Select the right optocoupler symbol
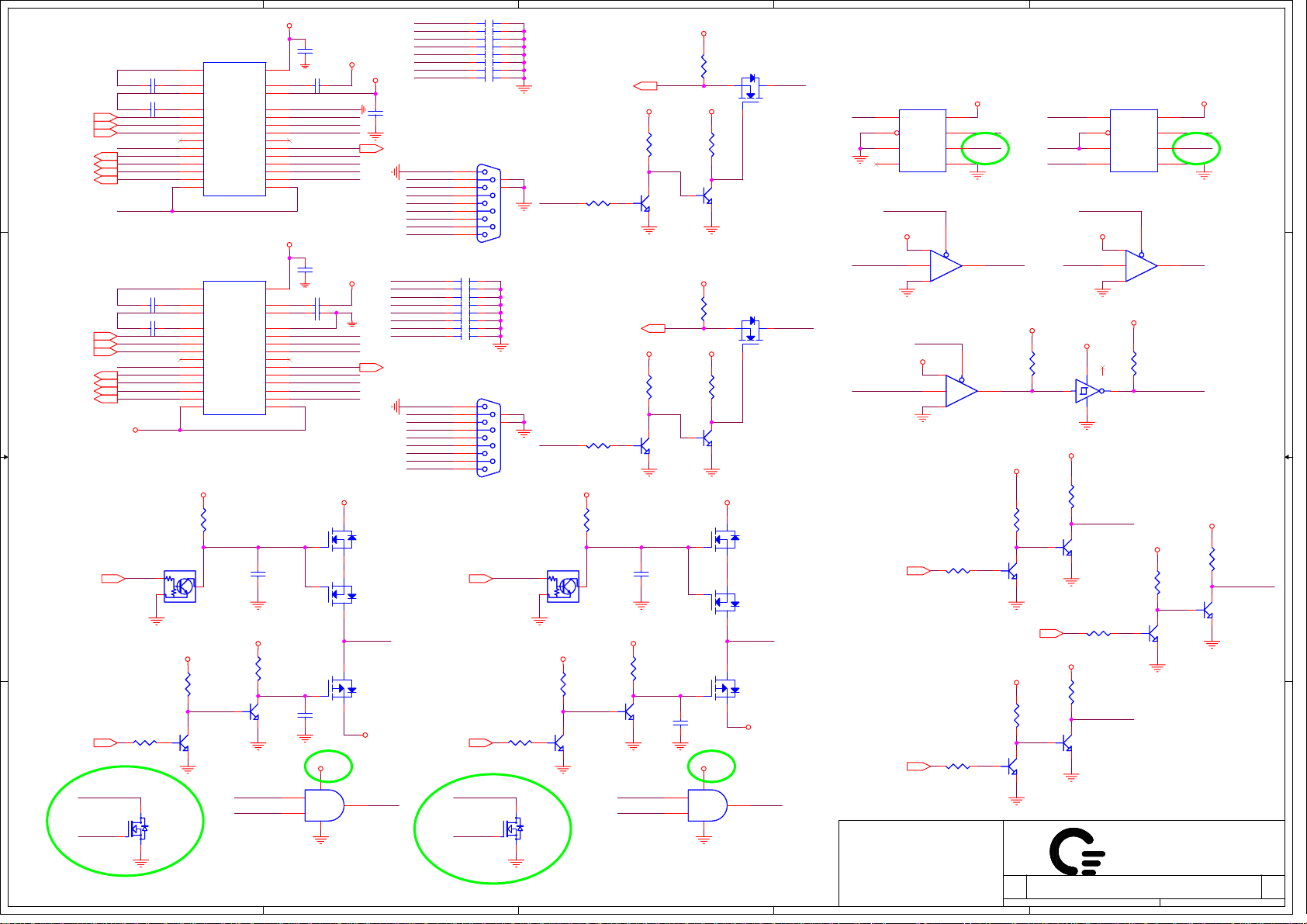The width and height of the screenshot is (1307, 924). pyautogui.click(x=563, y=587)
